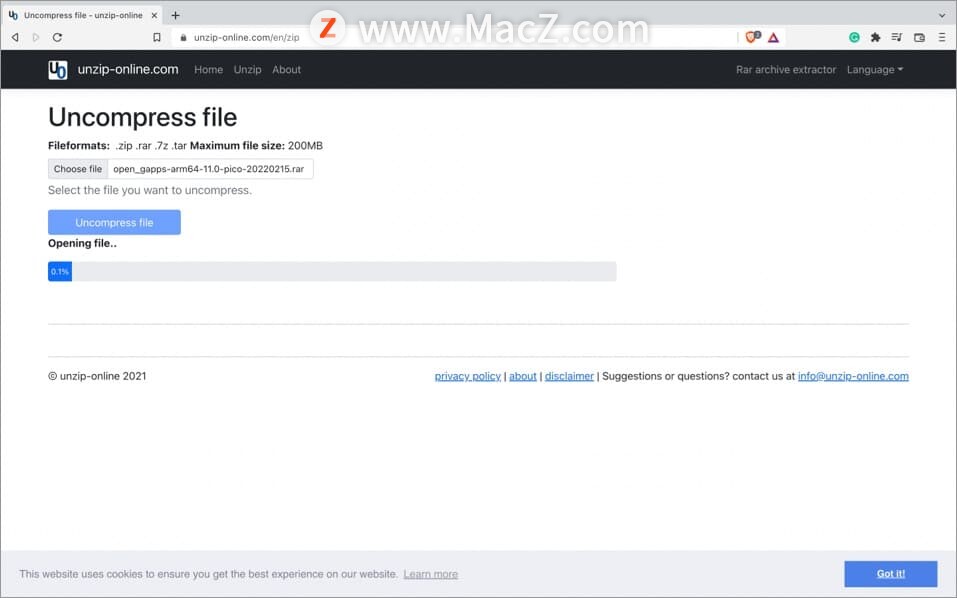Click the unzip-online.com brand name

click(128, 70)
